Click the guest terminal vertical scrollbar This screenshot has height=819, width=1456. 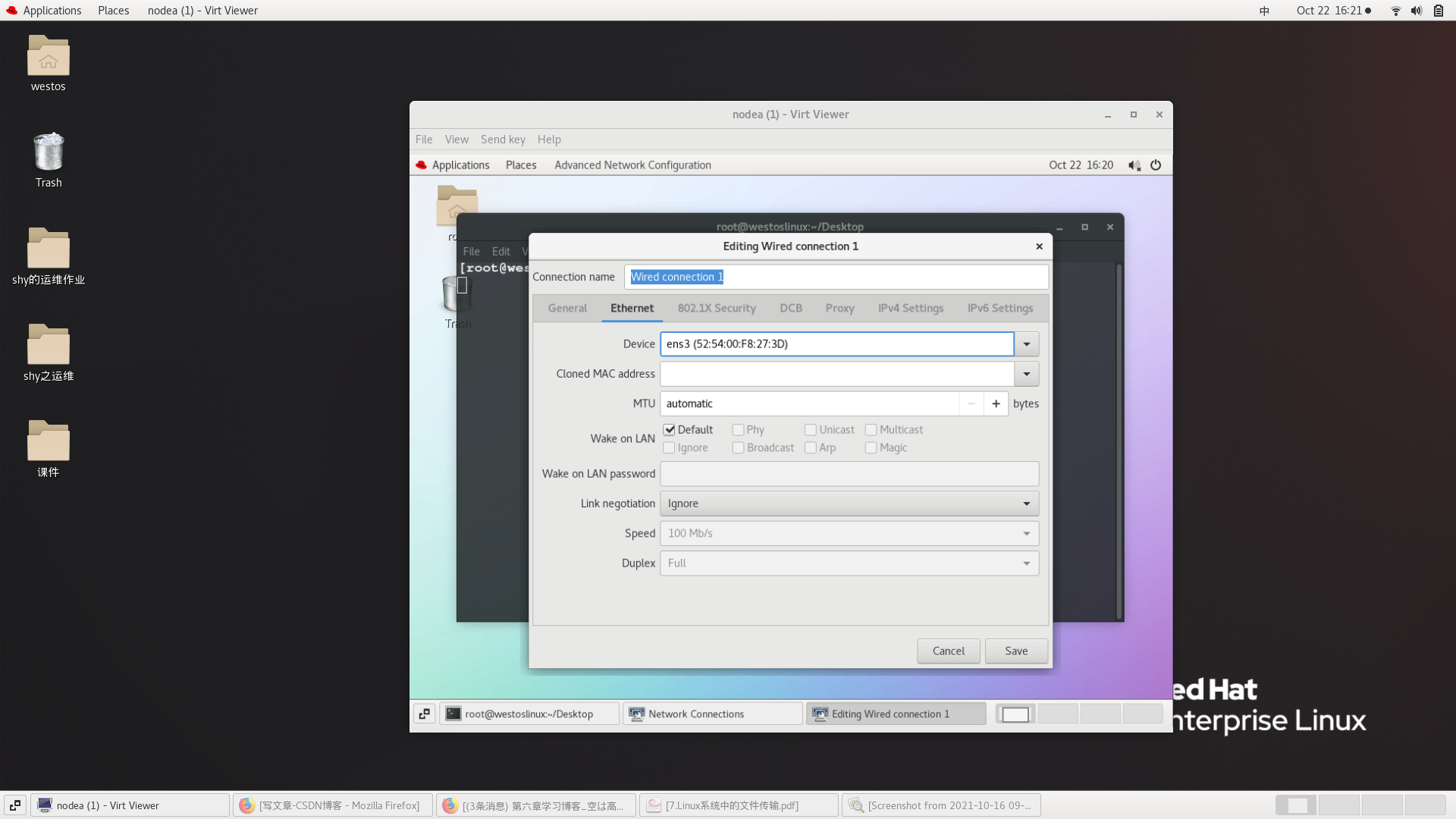click(1119, 441)
